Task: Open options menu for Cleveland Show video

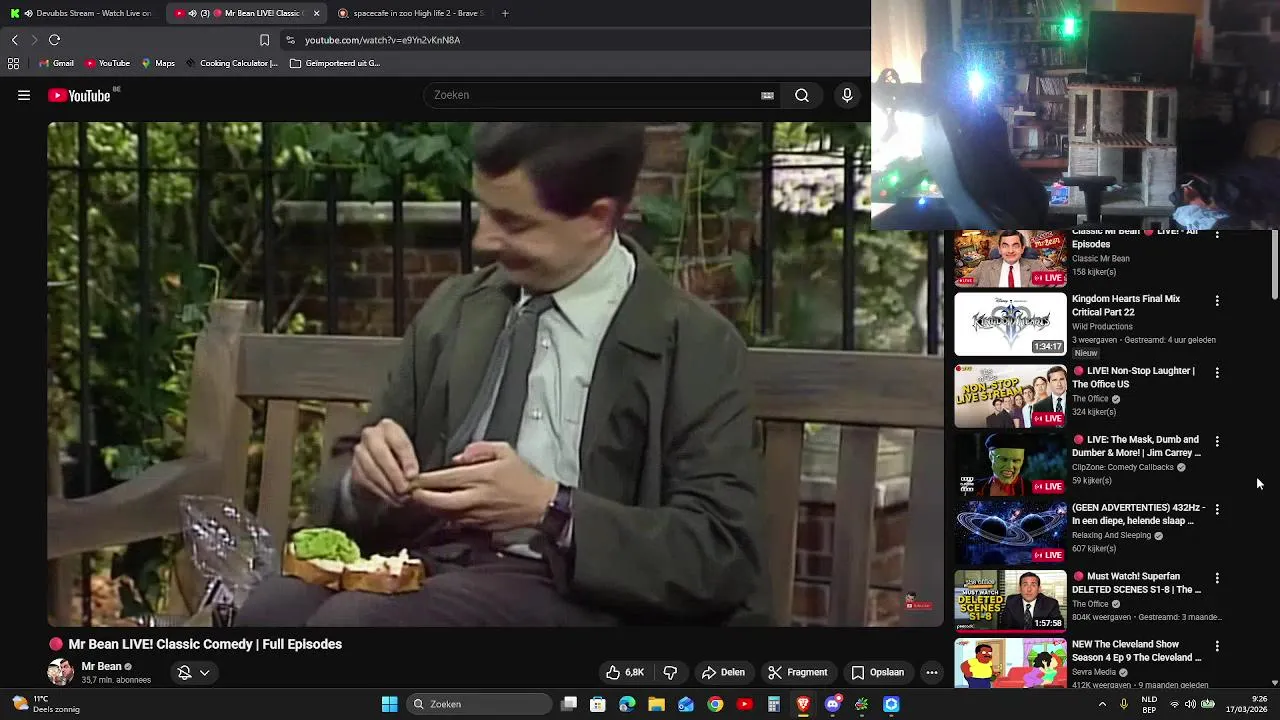Action: coord(1217,646)
